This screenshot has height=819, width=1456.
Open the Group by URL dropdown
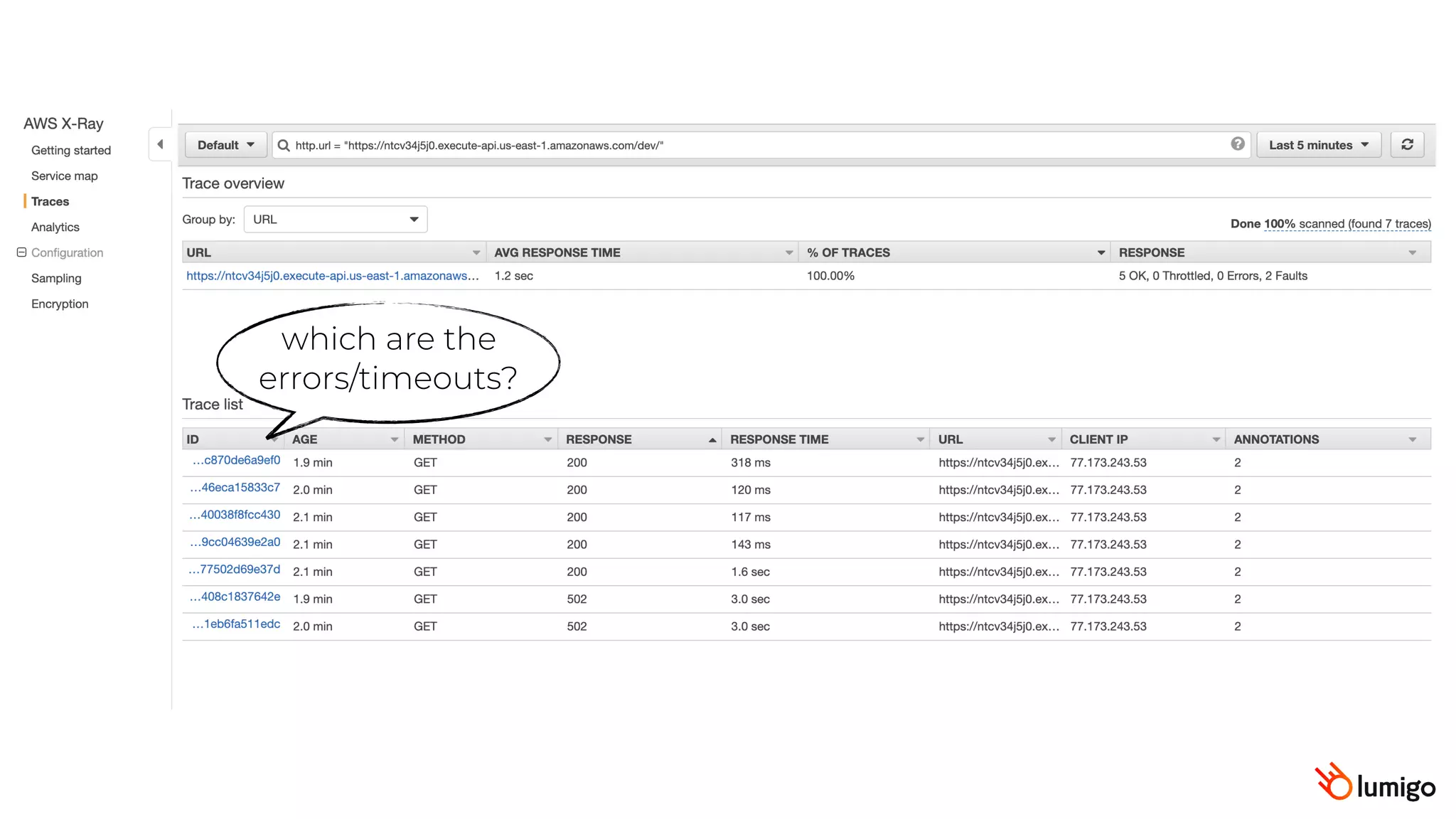[x=335, y=220]
